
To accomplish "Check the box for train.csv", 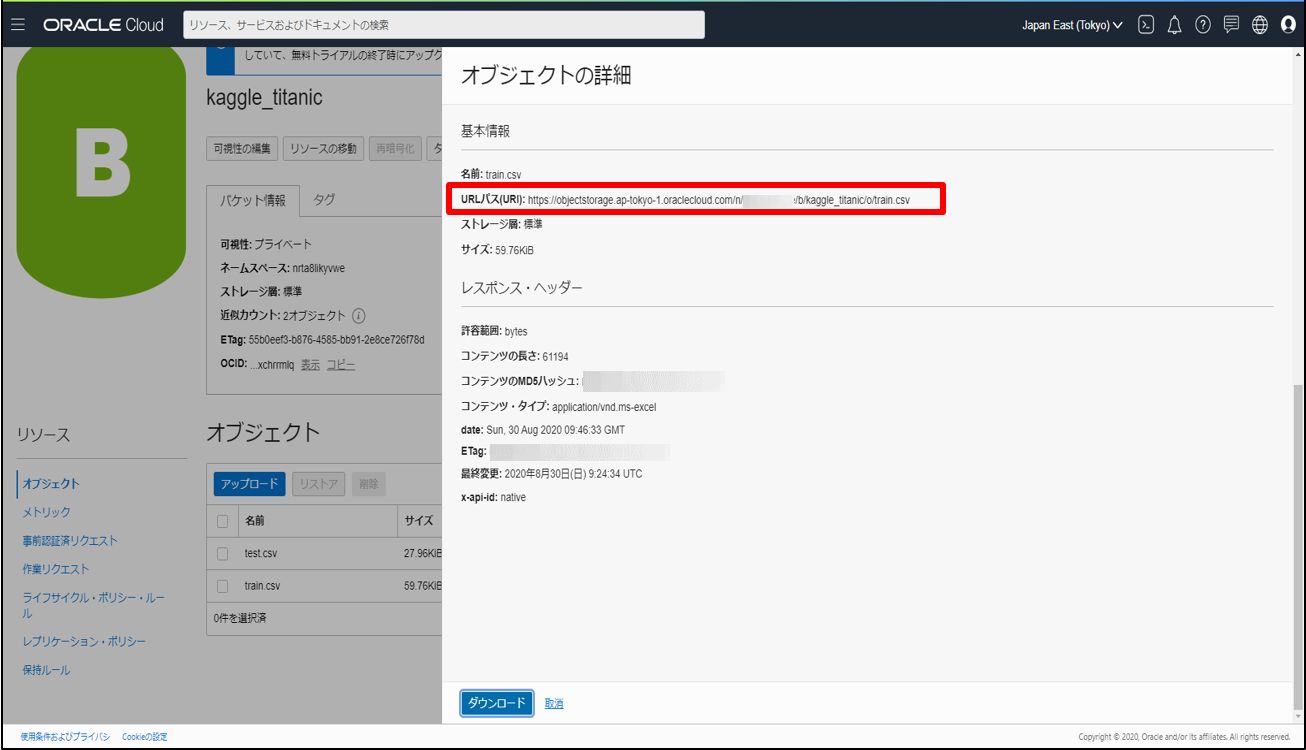I will pyautogui.click(x=223, y=586).
